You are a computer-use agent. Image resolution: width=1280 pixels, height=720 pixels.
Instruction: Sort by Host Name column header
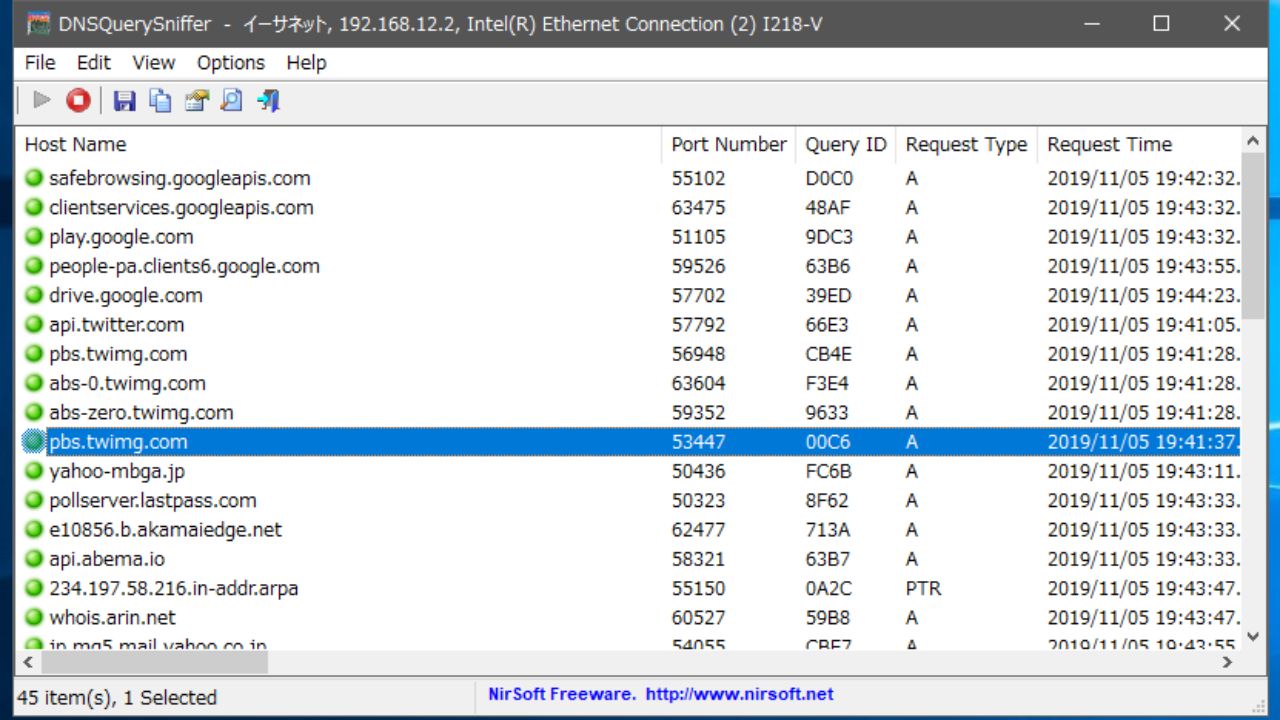(x=338, y=145)
